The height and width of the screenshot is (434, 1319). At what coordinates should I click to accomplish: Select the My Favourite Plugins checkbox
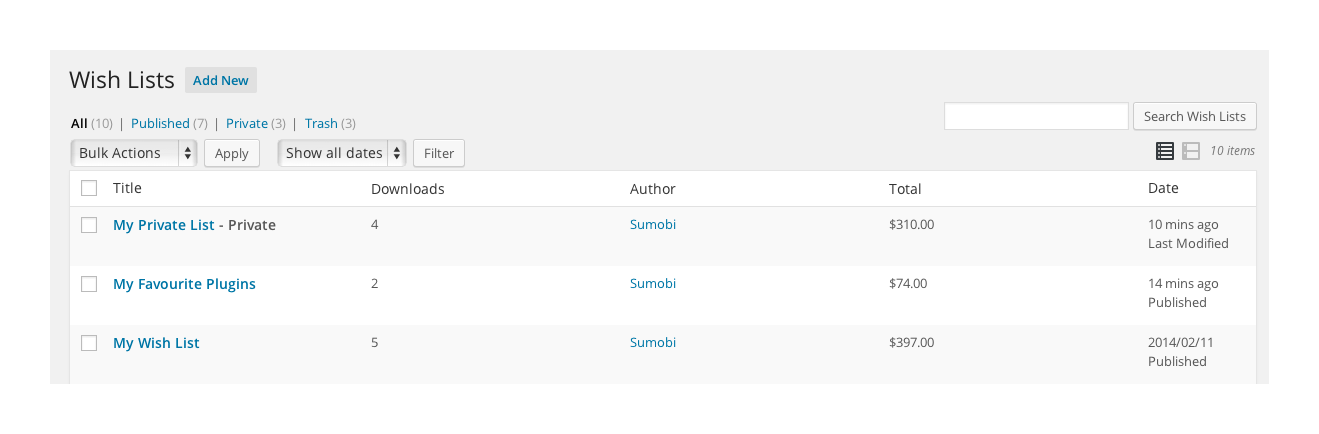(89, 284)
